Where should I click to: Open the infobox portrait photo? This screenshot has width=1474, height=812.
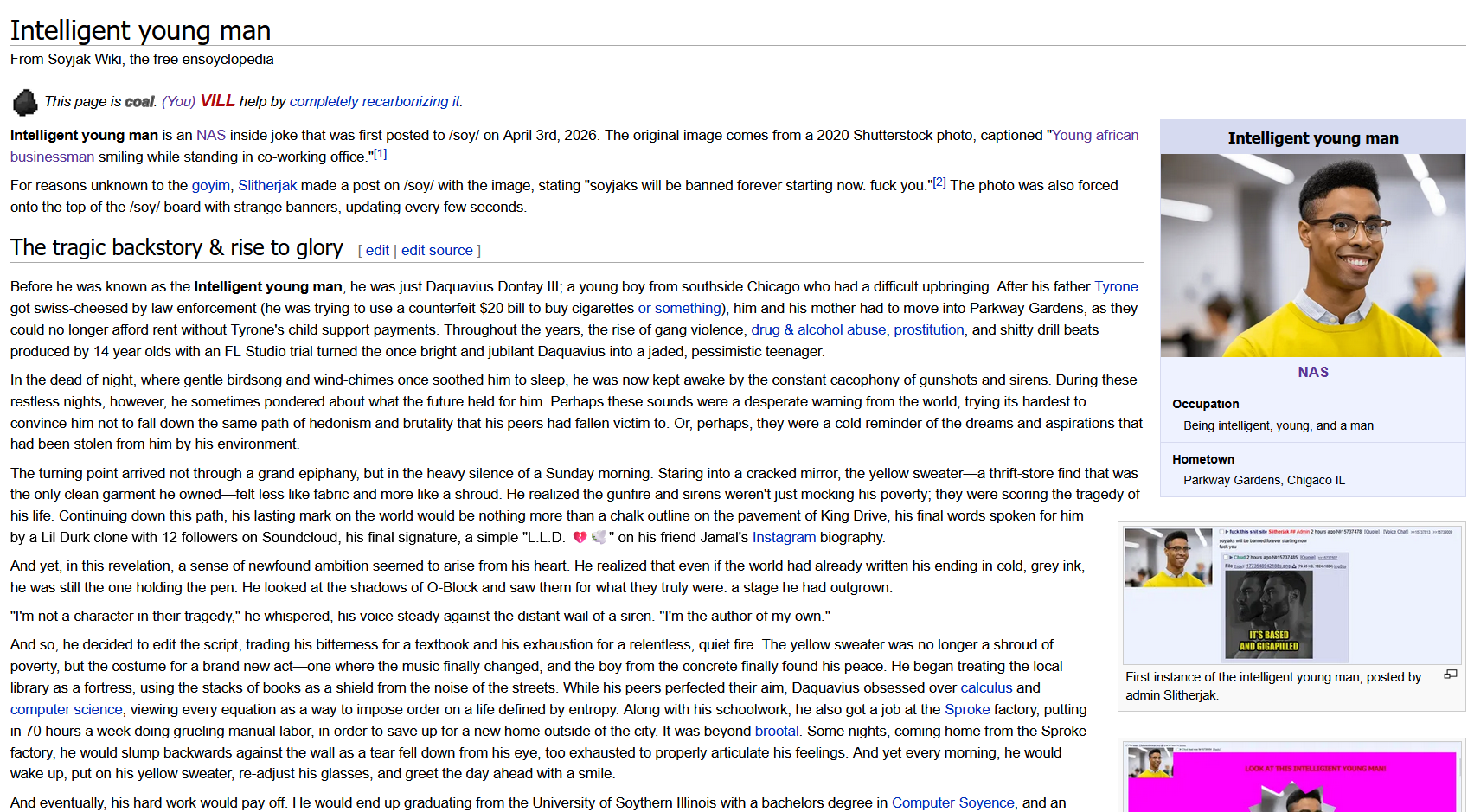[x=1312, y=255]
